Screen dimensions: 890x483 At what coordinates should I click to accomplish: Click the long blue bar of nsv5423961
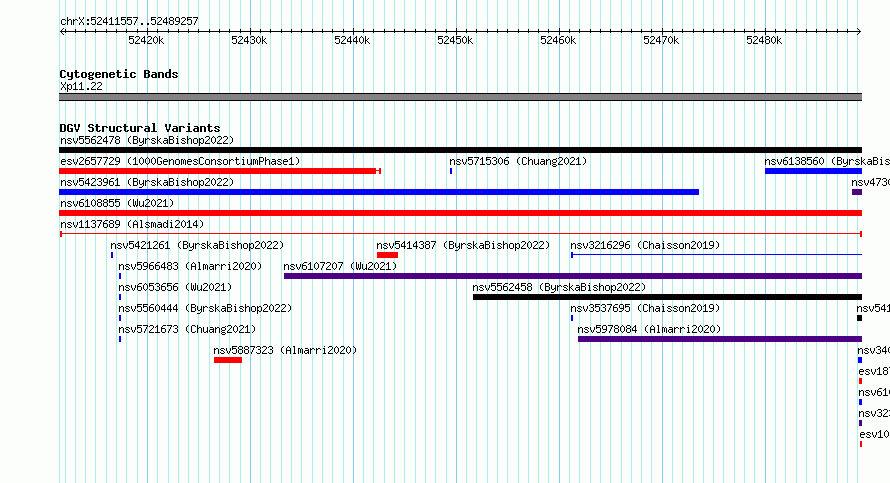(x=379, y=192)
